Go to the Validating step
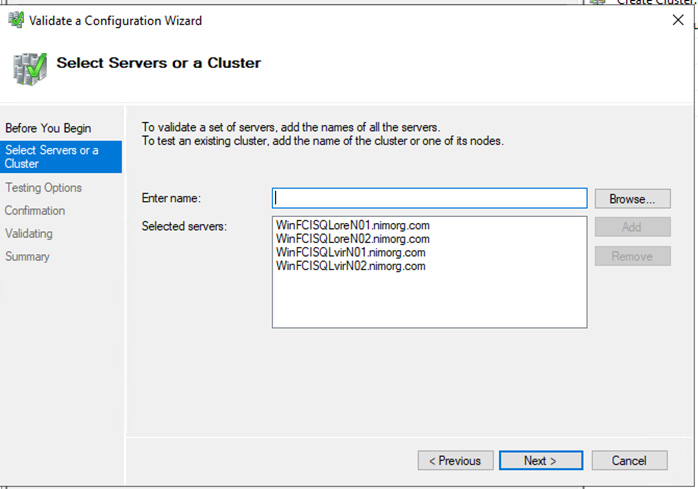The width and height of the screenshot is (698, 489). click(29, 233)
